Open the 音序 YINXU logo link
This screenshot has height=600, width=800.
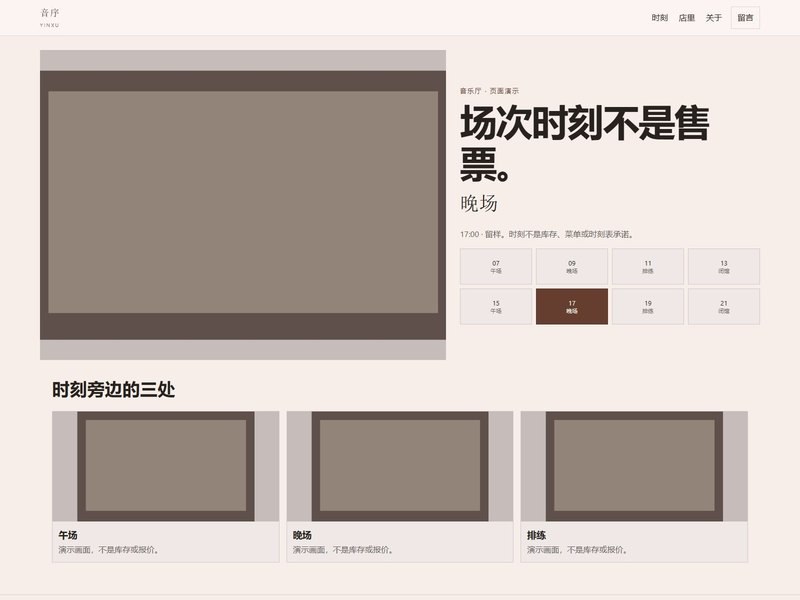49,17
